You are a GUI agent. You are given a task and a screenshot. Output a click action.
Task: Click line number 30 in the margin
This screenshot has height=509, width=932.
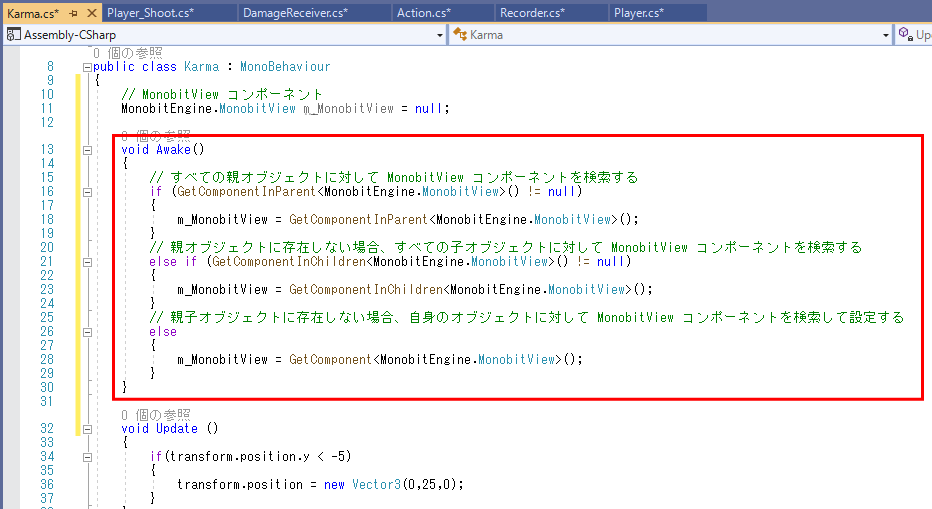pos(47,387)
